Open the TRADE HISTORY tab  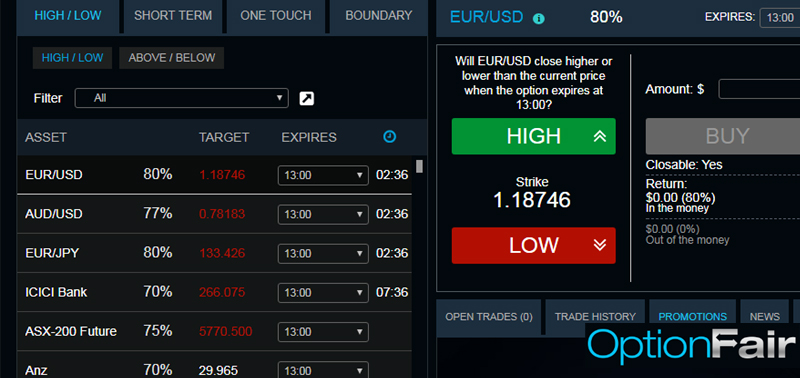[595, 317]
